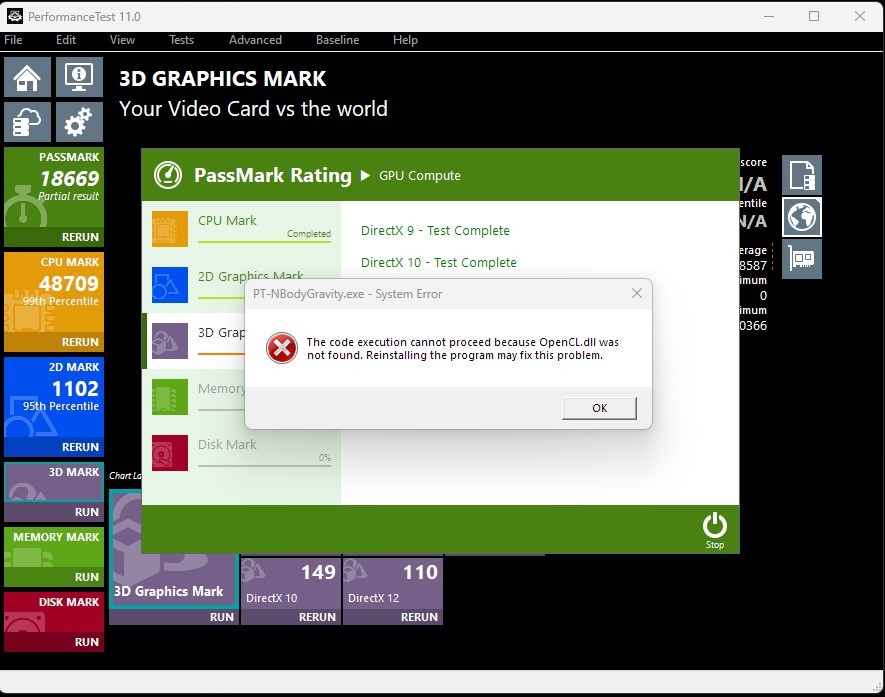Image resolution: width=885 pixels, height=697 pixels.
Task: Open the Home icon tile
Action: 27,77
